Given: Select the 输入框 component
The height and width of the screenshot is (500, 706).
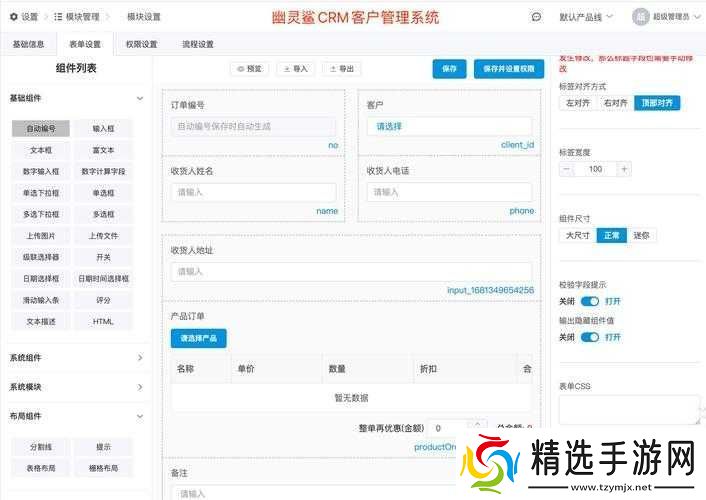Looking at the screenshot, I should [104, 128].
